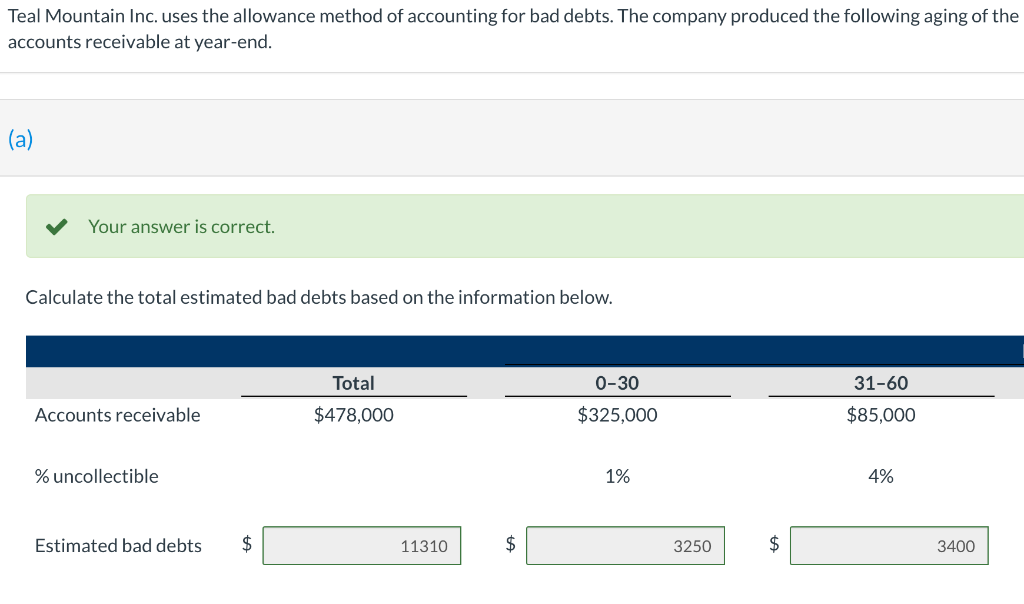This screenshot has width=1024, height=604.
Task: Click the 31–60 column header
Action: [881, 383]
